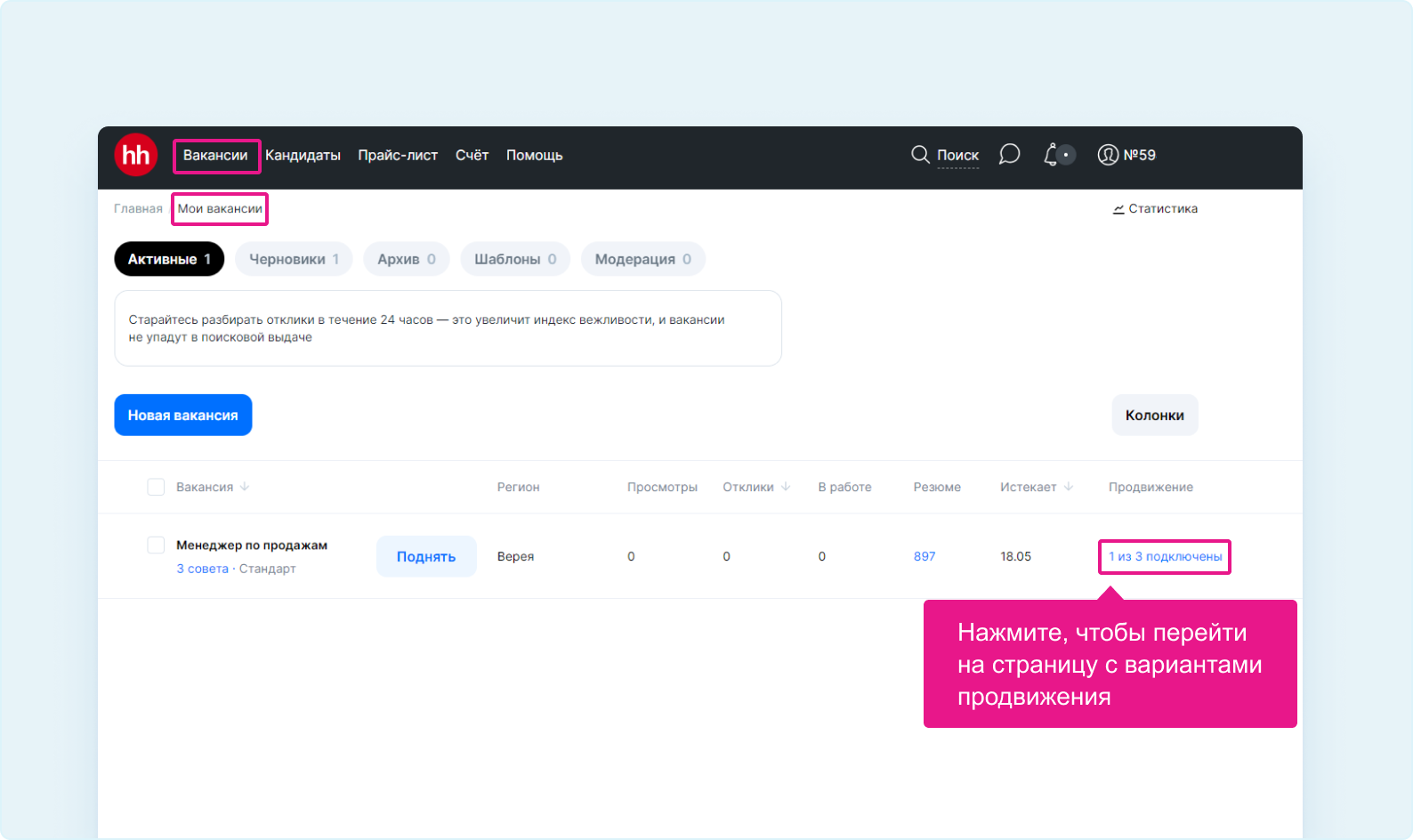Click the Резюме column header
Screen dimensions: 1413x840
click(x=937, y=487)
